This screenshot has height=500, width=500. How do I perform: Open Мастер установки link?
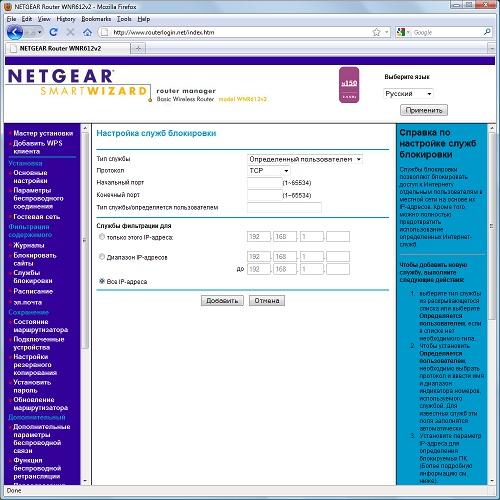point(43,133)
